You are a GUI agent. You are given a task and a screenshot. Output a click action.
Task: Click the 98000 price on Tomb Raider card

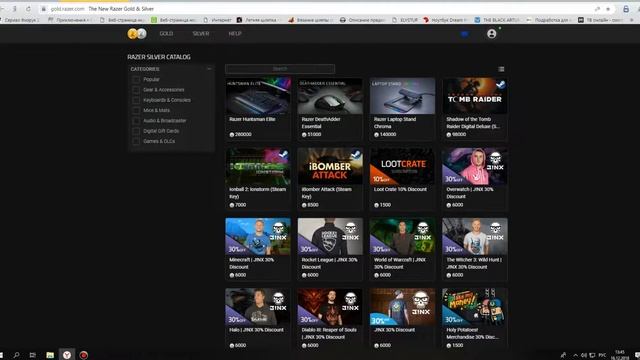tap(459, 134)
